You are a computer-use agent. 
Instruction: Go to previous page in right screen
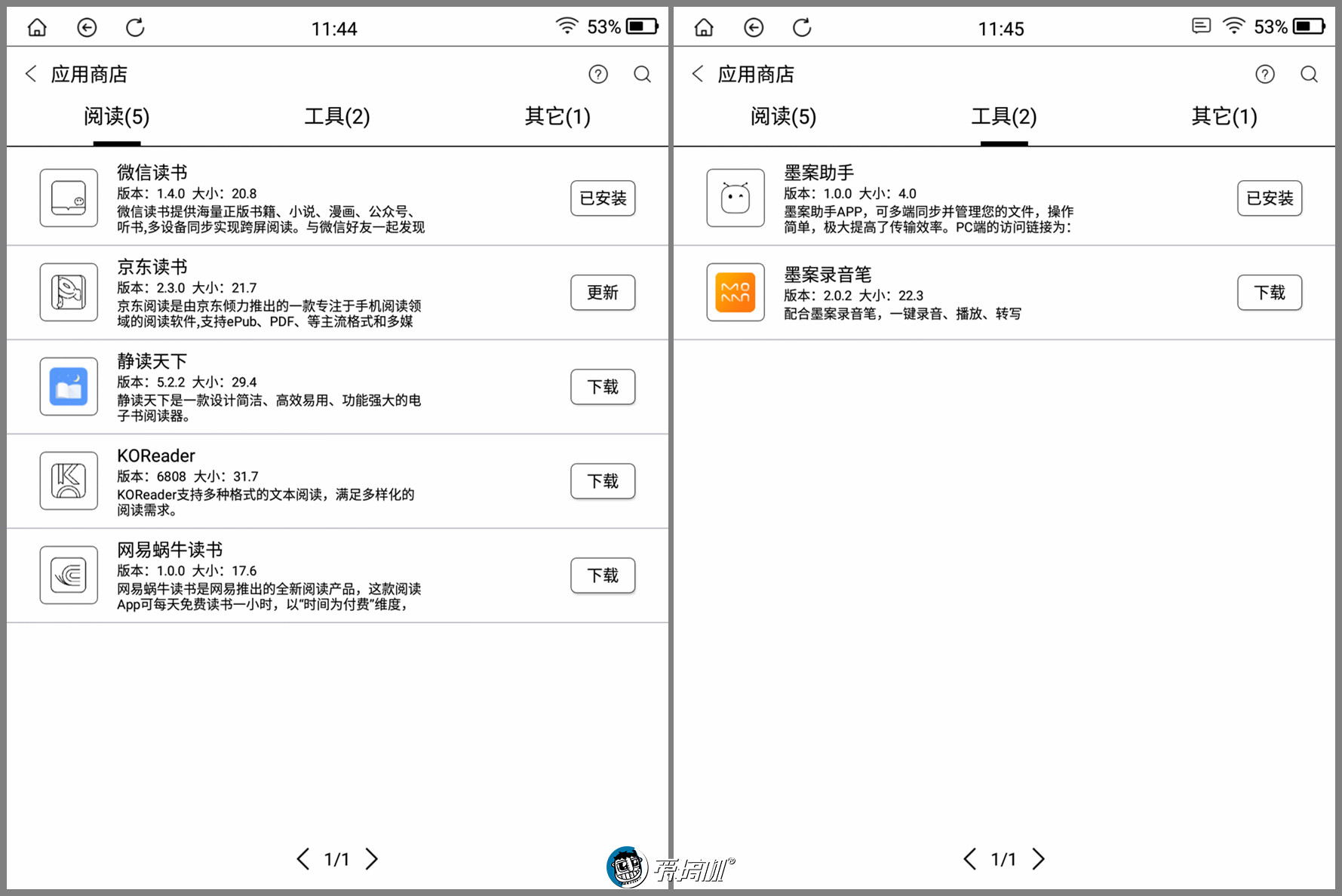(x=969, y=859)
